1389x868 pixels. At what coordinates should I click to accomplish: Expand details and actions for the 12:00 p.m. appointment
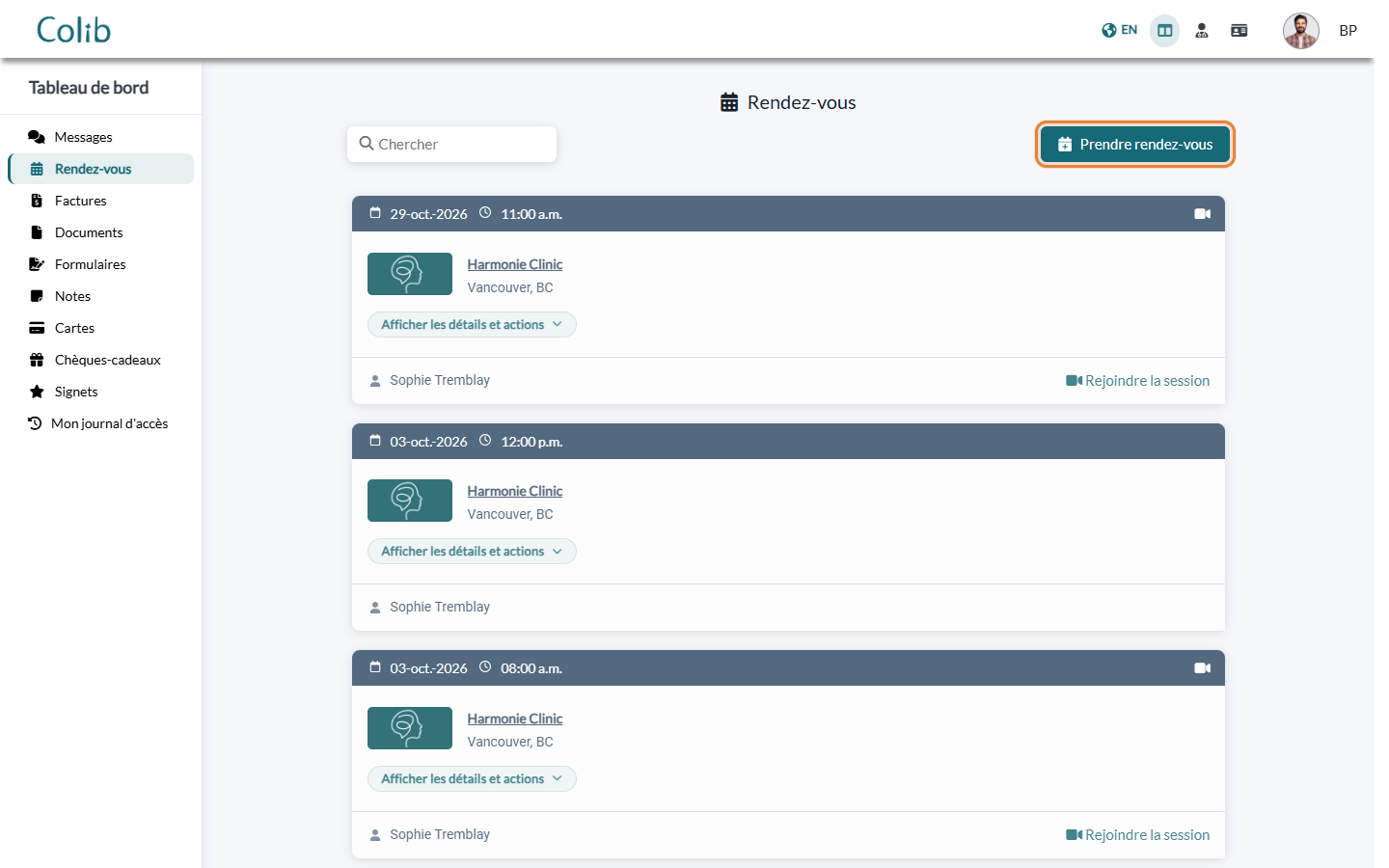click(472, 552)
